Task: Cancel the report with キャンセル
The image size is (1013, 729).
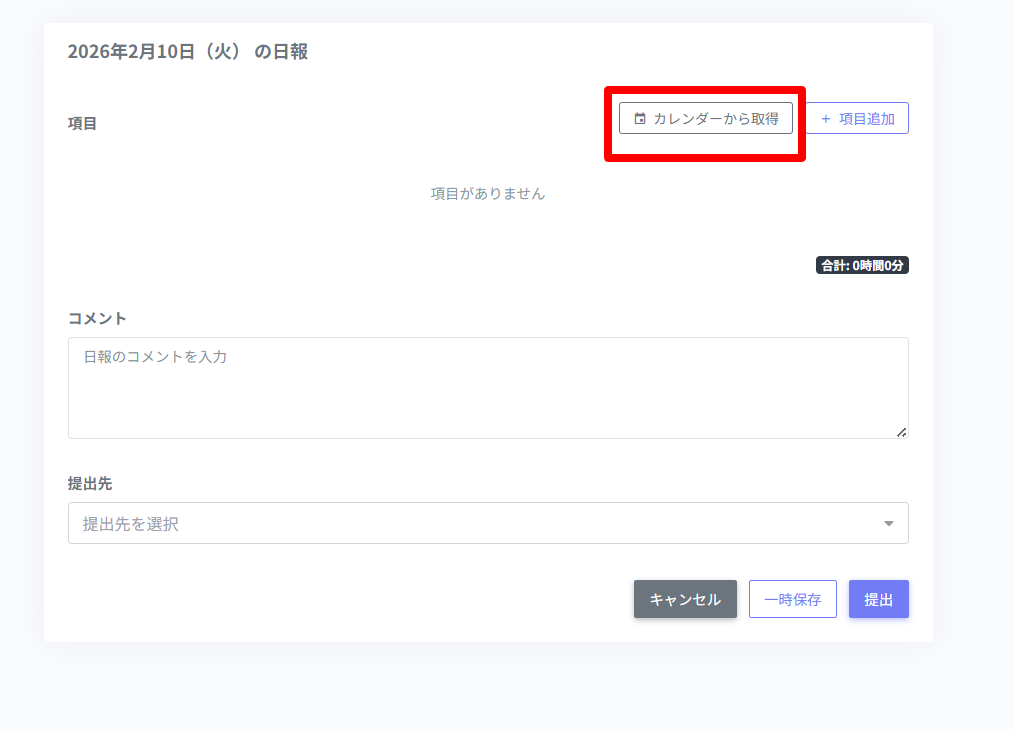Action: [685, 599]
